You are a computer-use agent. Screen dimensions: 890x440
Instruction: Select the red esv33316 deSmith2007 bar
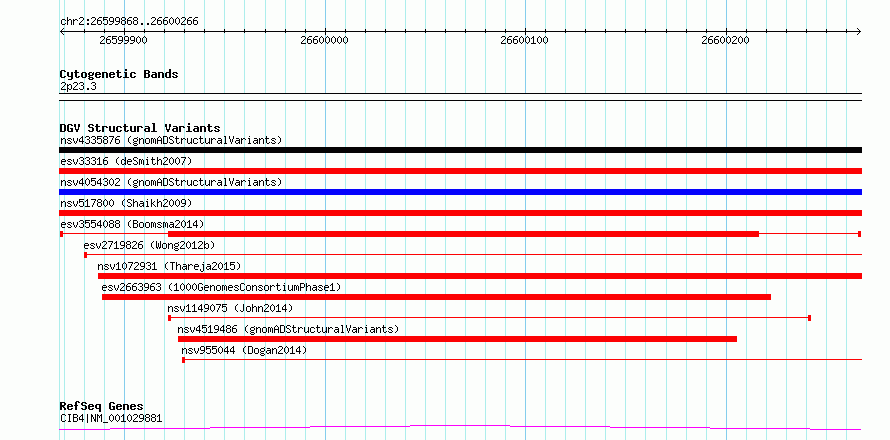coord(460,171)
